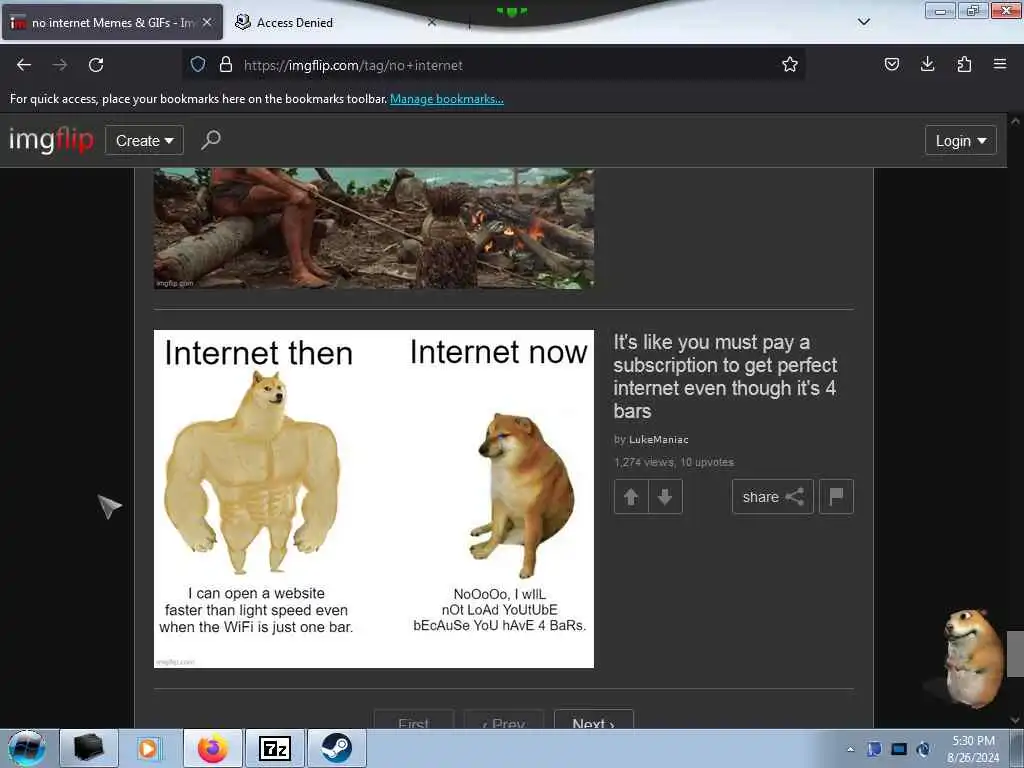Bookmark this page with the star

click(x=790, y=64)
